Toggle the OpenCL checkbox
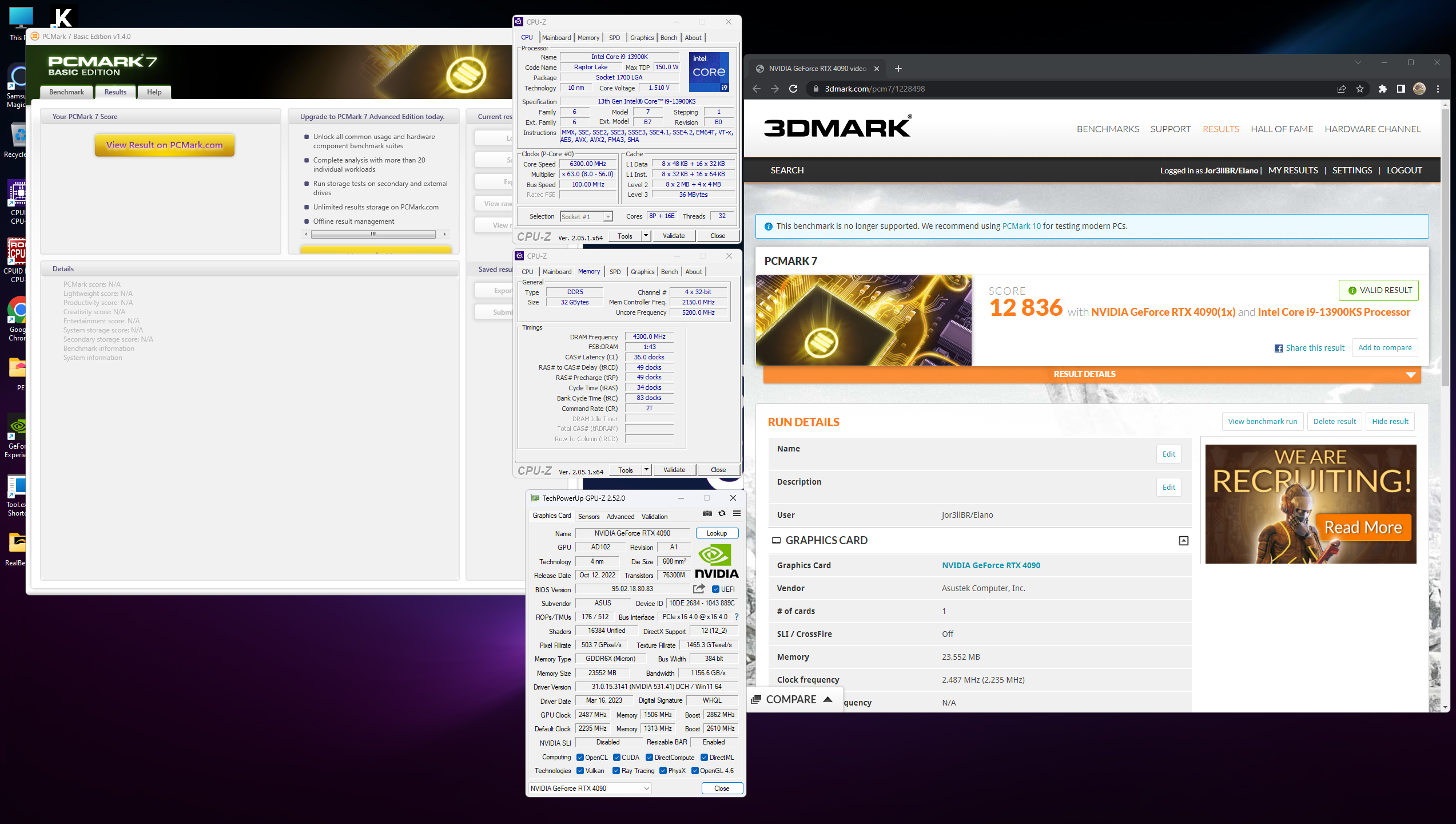The width and height of the screenshot is (1456, 824). point(580,758)
